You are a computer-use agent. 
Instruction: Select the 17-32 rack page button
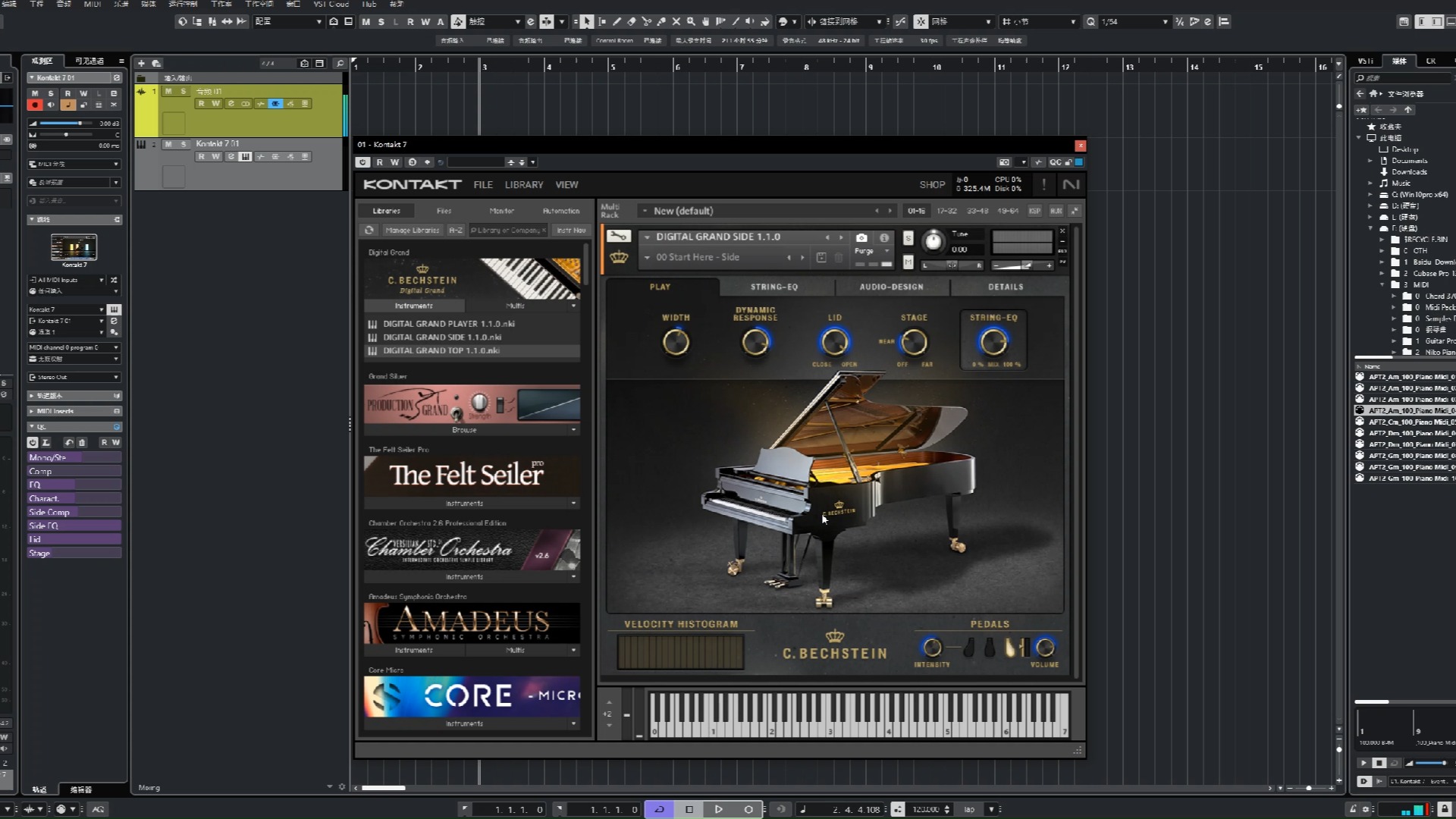tap(946, 211)
